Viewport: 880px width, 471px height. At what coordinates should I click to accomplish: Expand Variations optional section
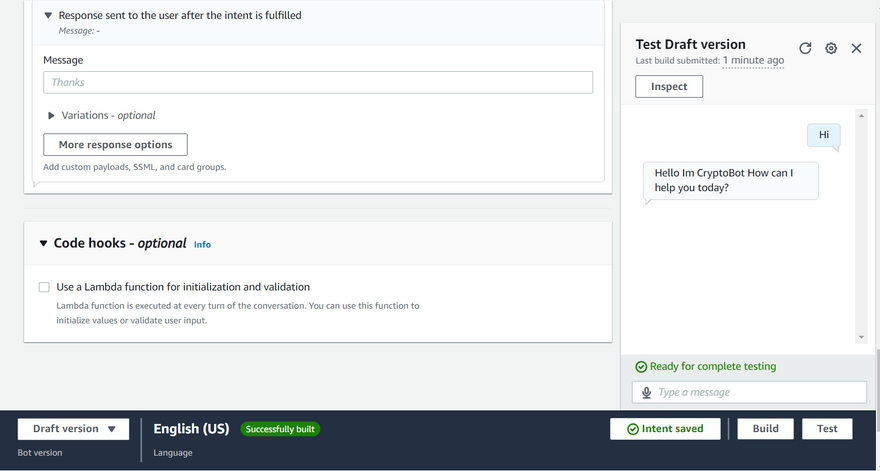(52, 115)
